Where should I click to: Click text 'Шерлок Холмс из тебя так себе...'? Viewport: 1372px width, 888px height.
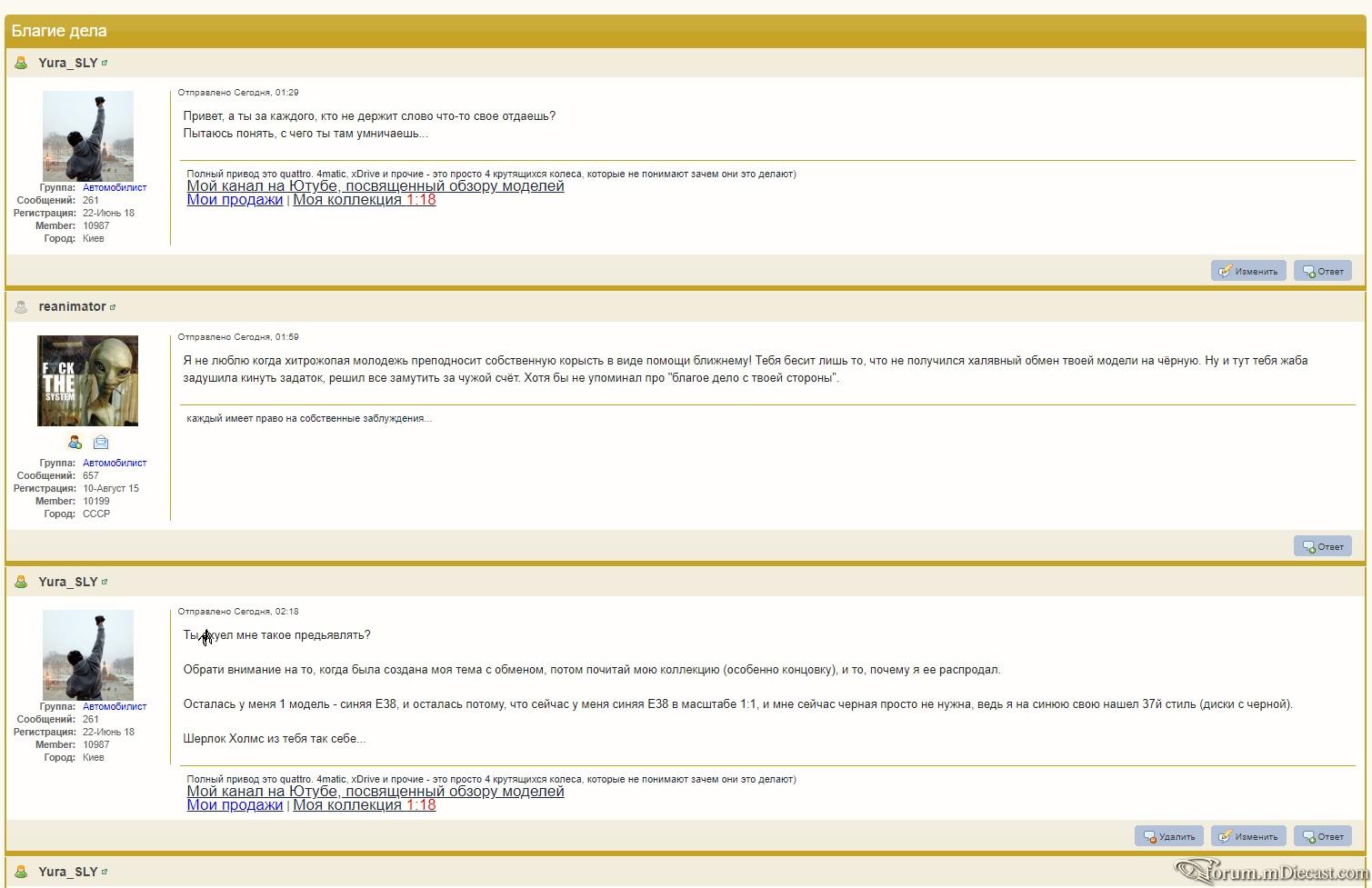click(x=275, y=739)
